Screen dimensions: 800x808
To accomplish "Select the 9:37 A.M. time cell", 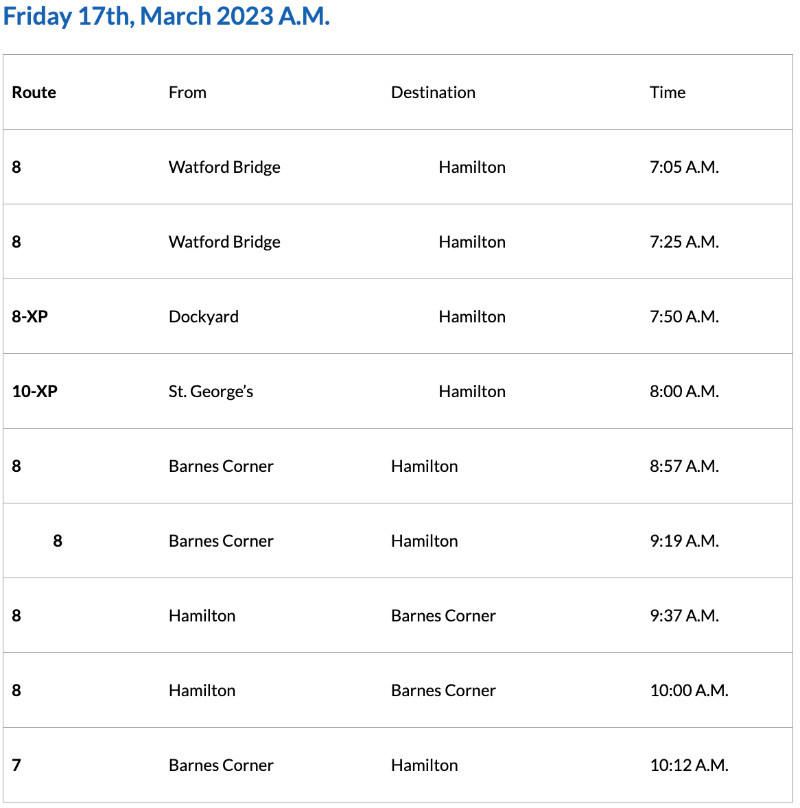I will tap(684, 615).
